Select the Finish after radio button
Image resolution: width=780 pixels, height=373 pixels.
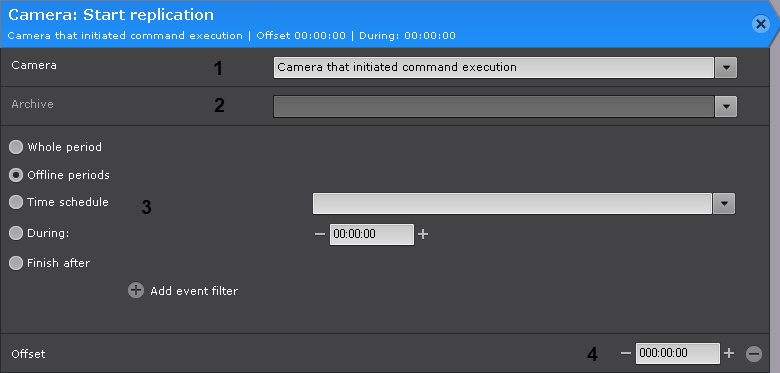coord(16,263)
